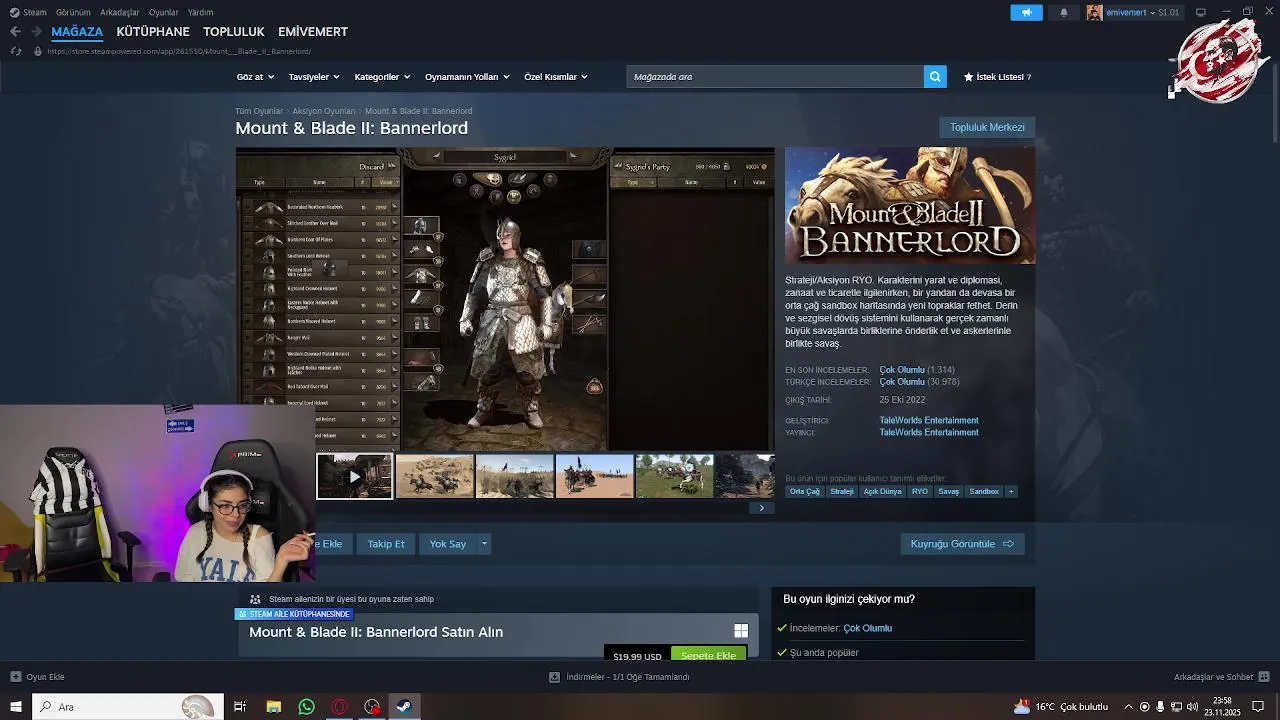1280x720 pixels.
Task: Click the Topluluk Merkezi button
Action: tap(987, 127)
